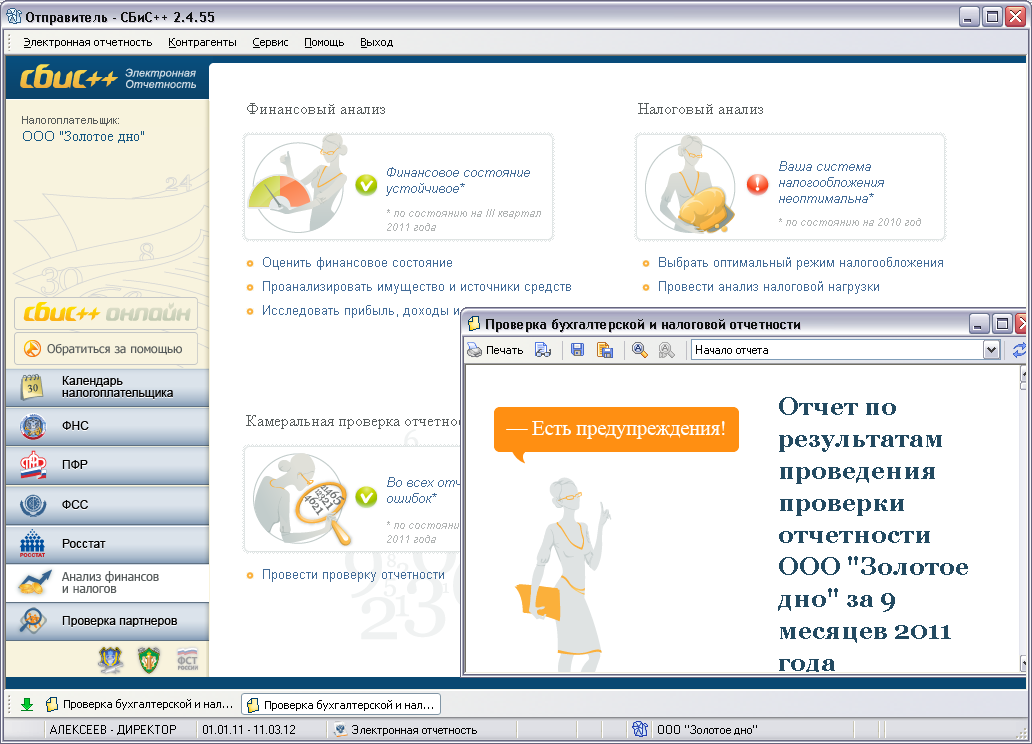1032x744 pixels.
Task: Save the report using the floppy disk icon
Action: click(578, 350)
